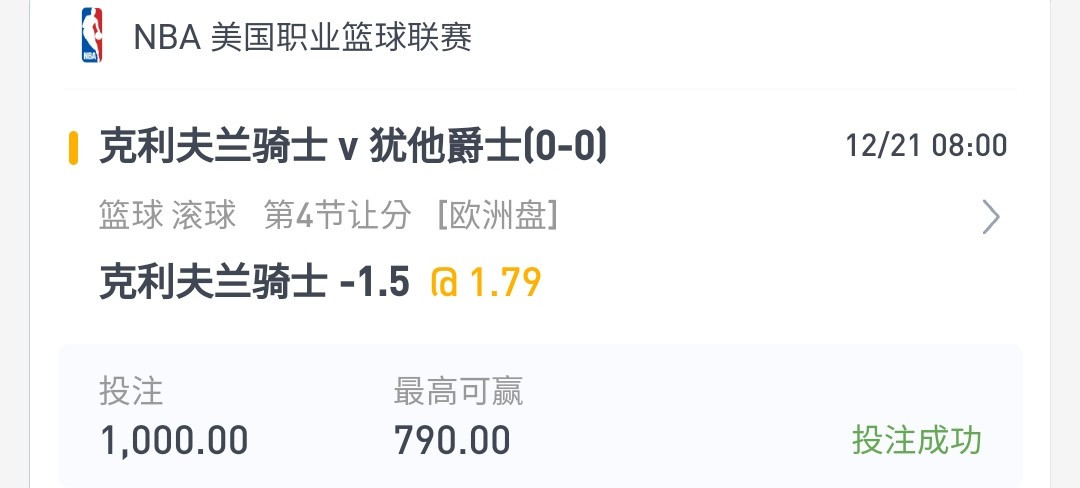Click the yellow status bar beside match title
Viewport: 1080px width, 488px height.
73,148
